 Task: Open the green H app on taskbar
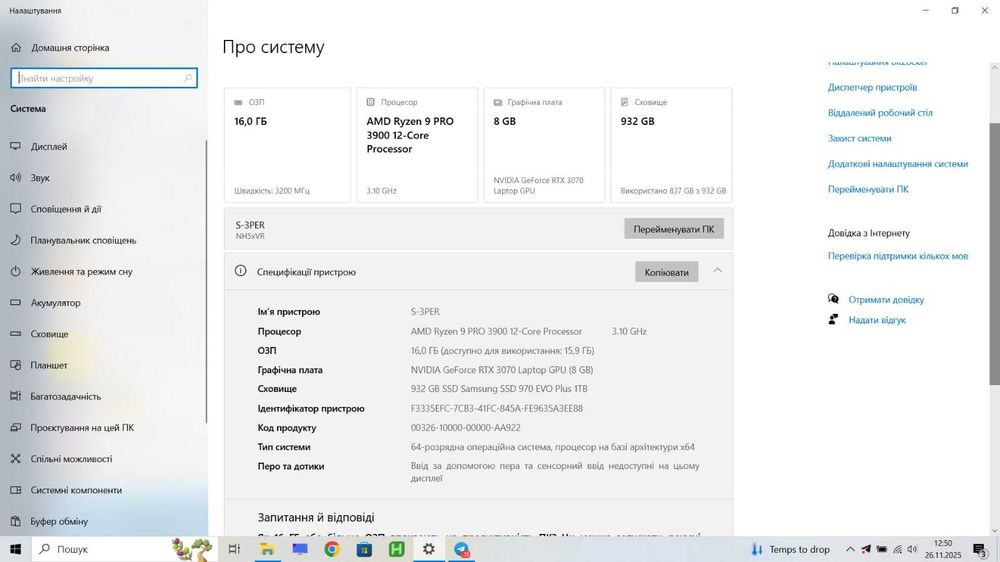tap(397, 549)
